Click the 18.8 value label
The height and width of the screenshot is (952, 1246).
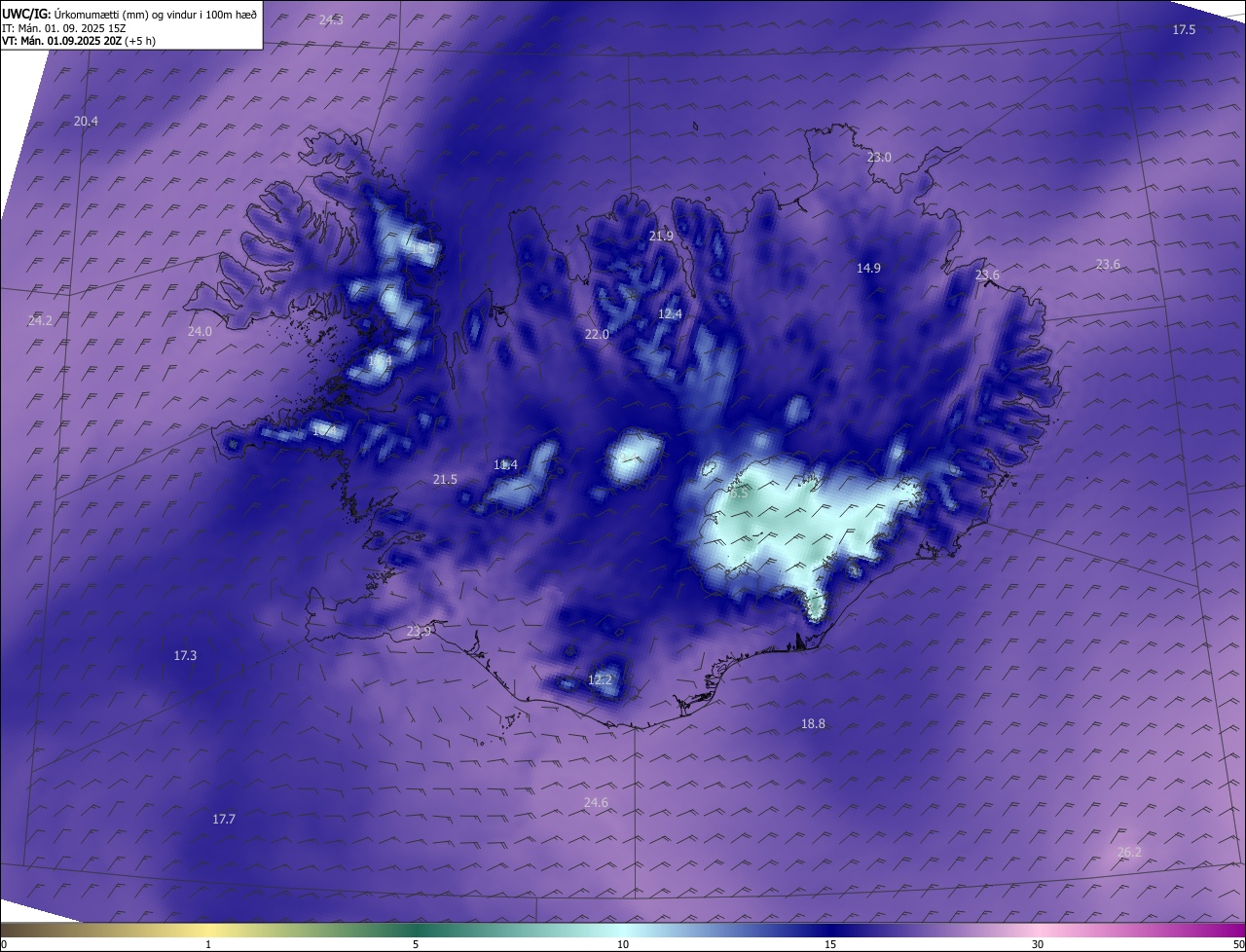813,723
